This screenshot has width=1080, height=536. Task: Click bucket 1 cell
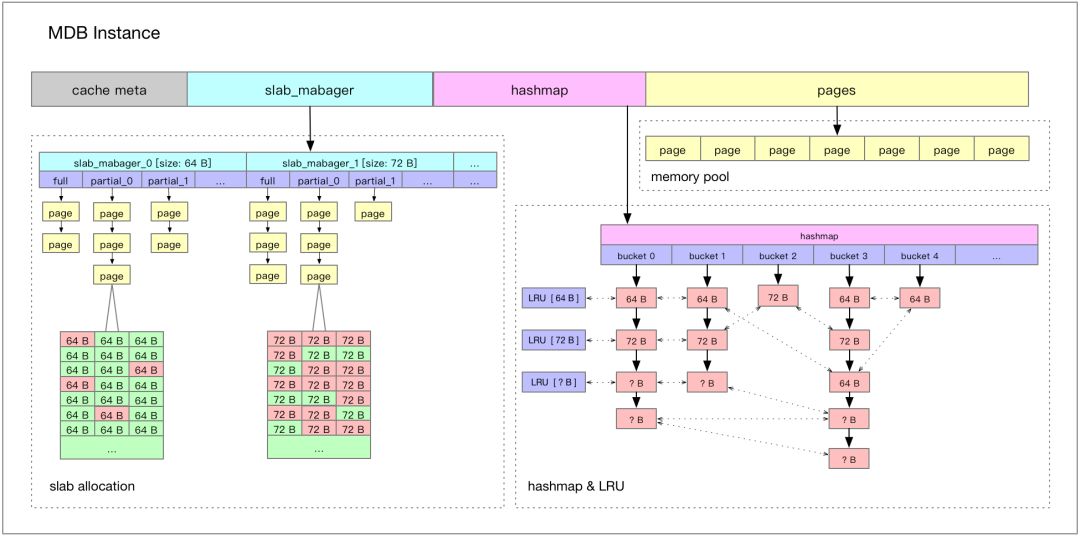(x=707, y=255)
